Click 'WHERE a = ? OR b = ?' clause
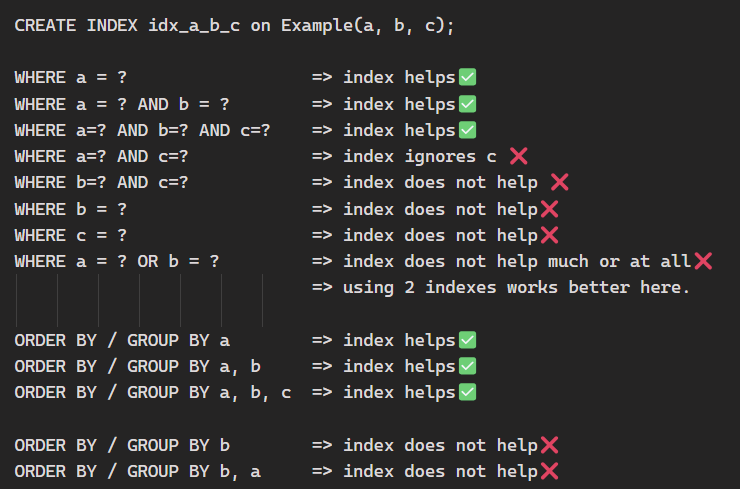Viewport: 740px width, 489px height. pos(117,261)
